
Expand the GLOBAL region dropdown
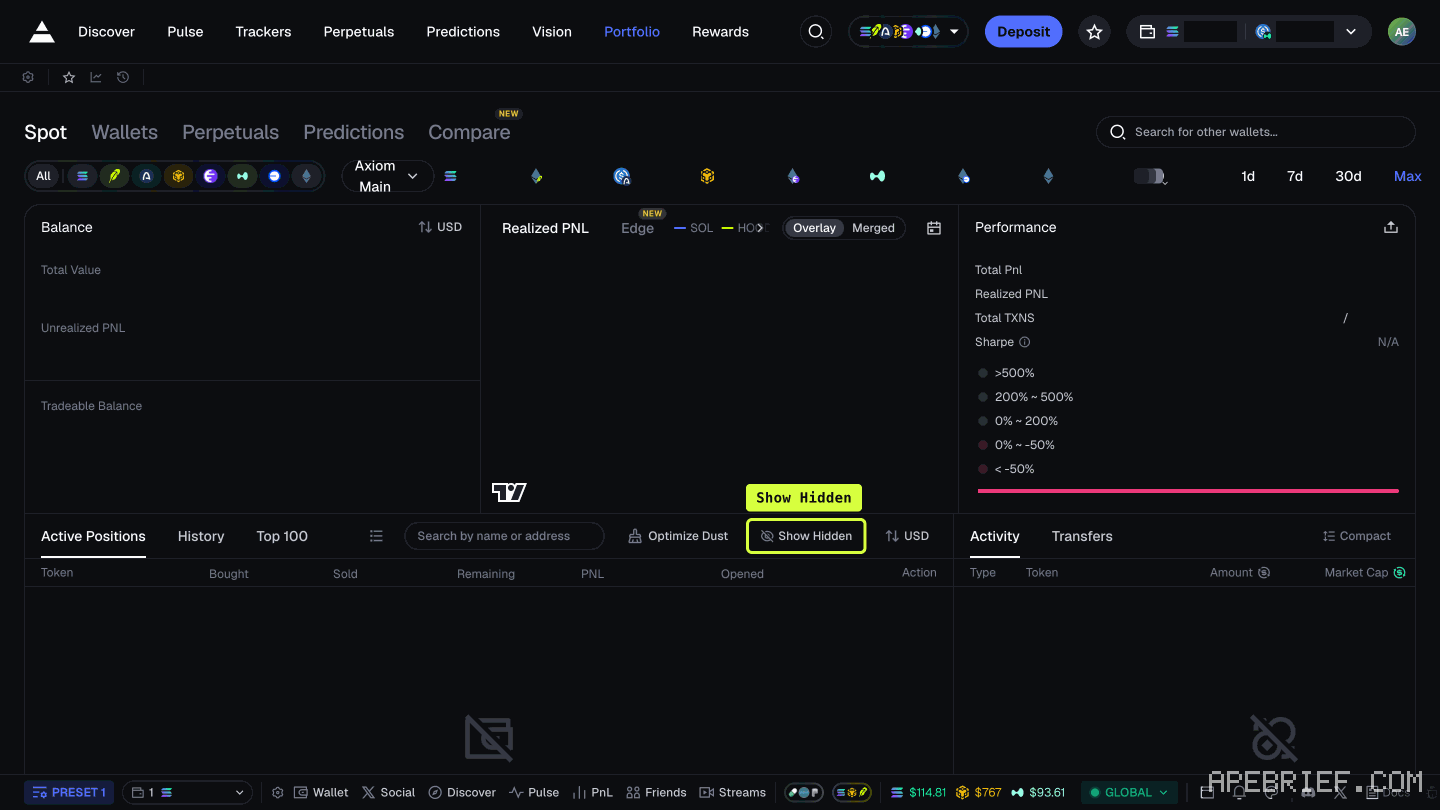[1129, 792]
